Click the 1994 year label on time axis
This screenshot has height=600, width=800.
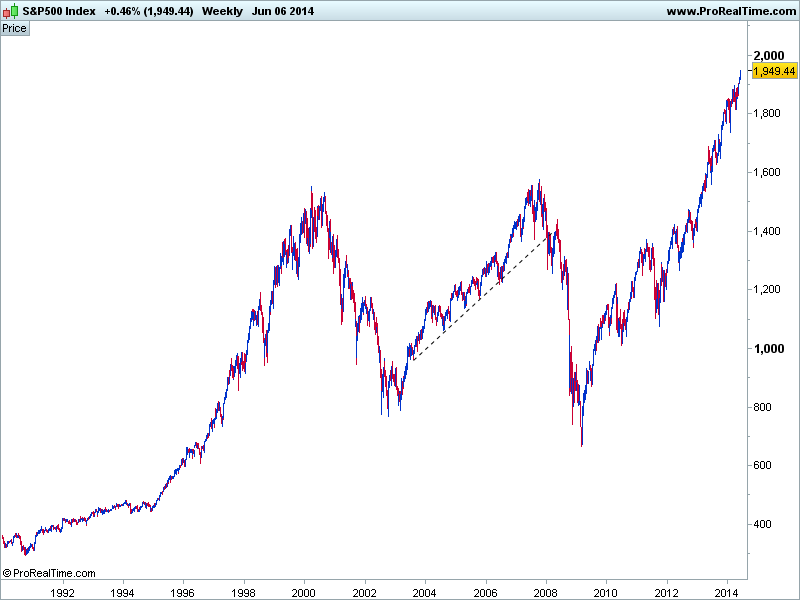[x=122, y=593]
